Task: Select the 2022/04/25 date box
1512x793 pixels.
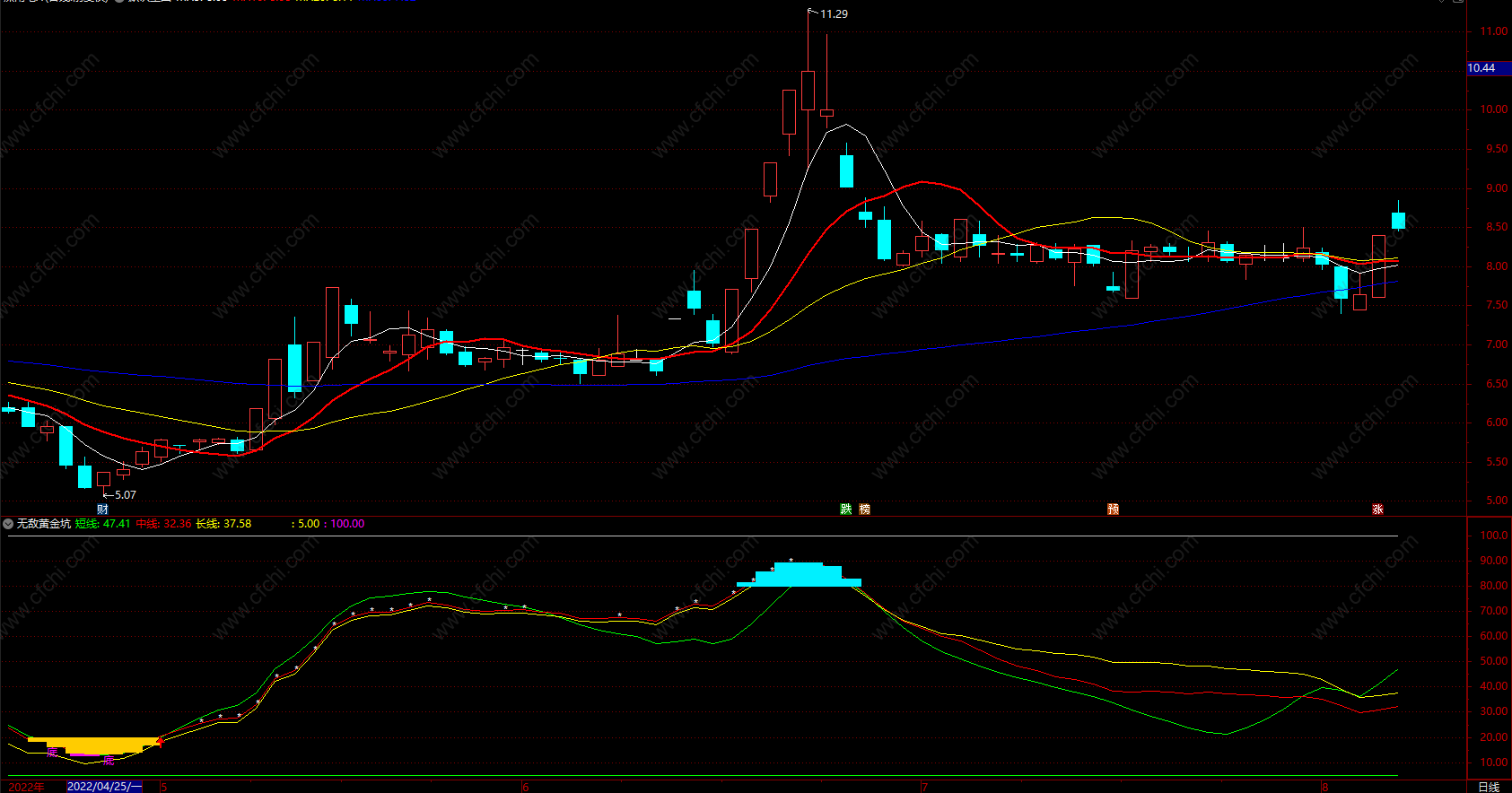Action: [104, 787]
